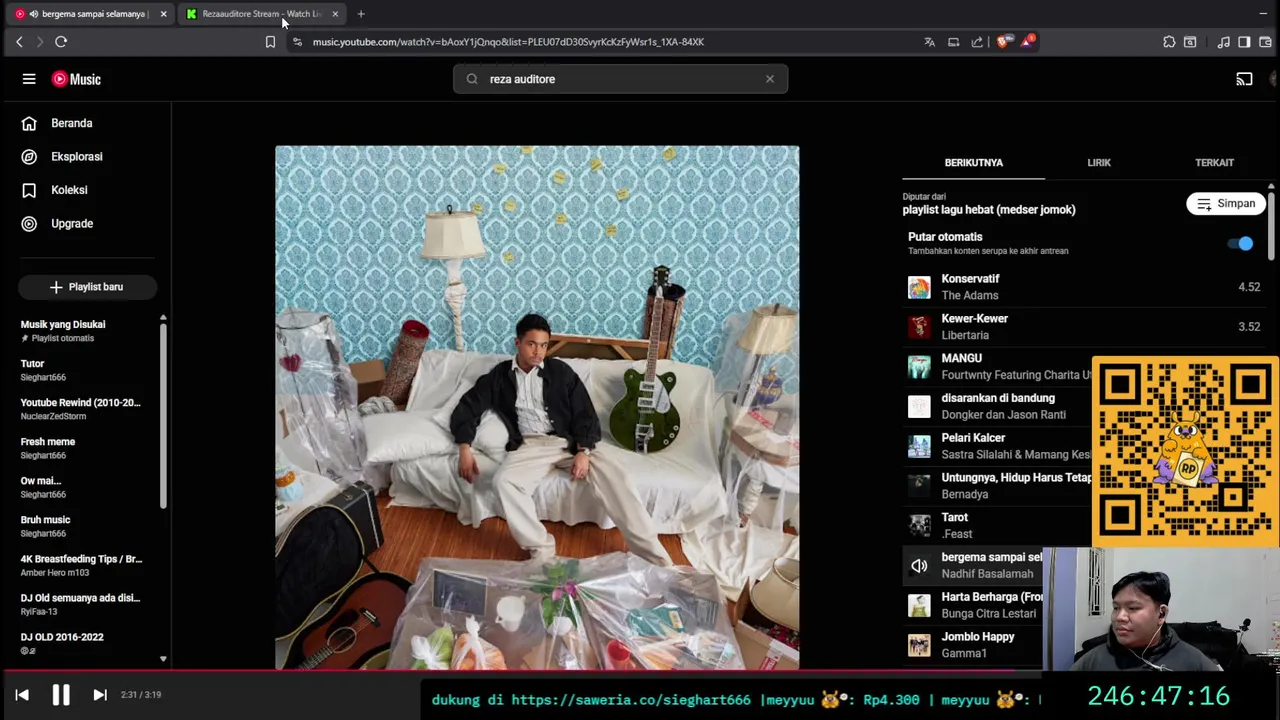This screenshot has height=720, width=1280.
Task: Open the hamburger guide menu
Action: [29, 79]
